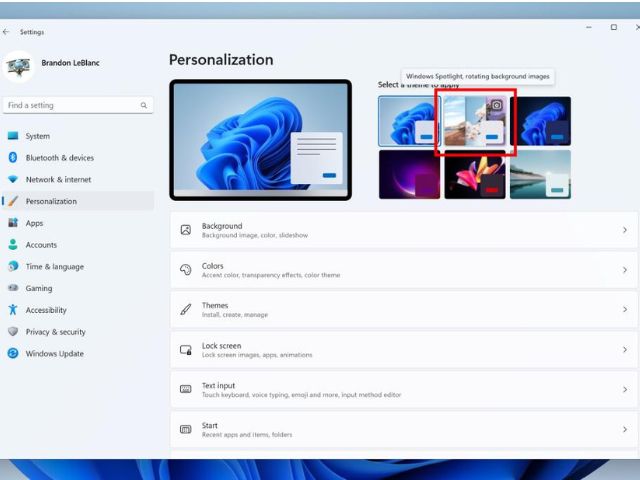Expand the Background settings chevron
Screen dimensions: 640x480
625,230
